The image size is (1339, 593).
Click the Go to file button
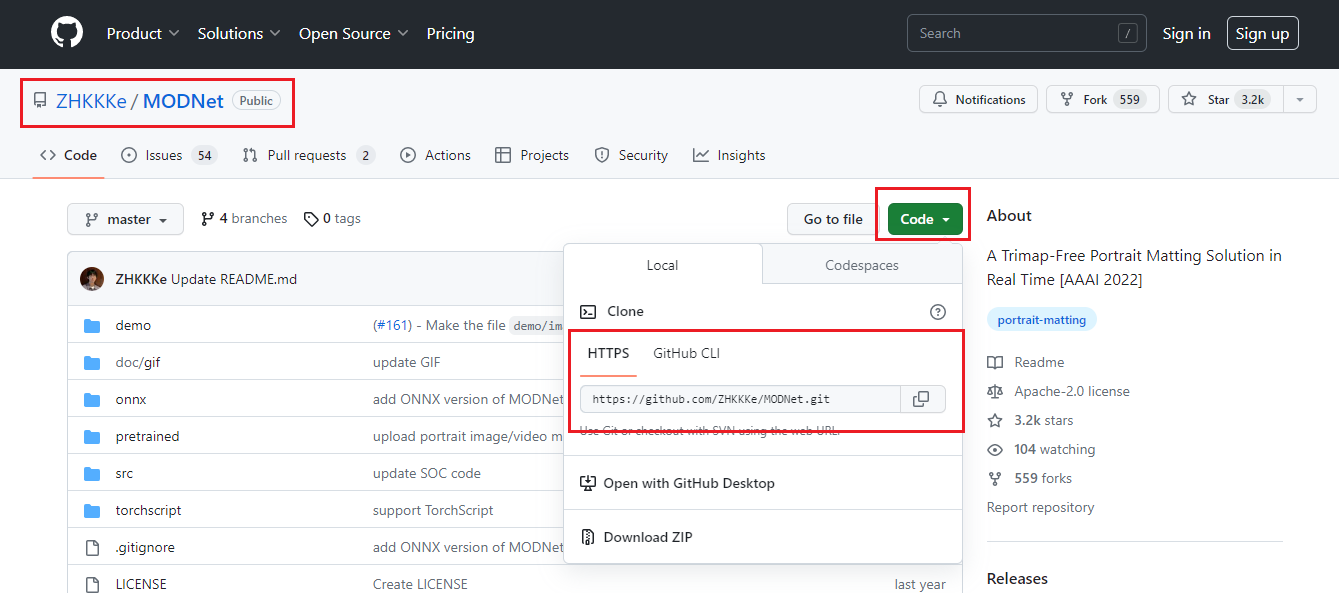[833, 219]
